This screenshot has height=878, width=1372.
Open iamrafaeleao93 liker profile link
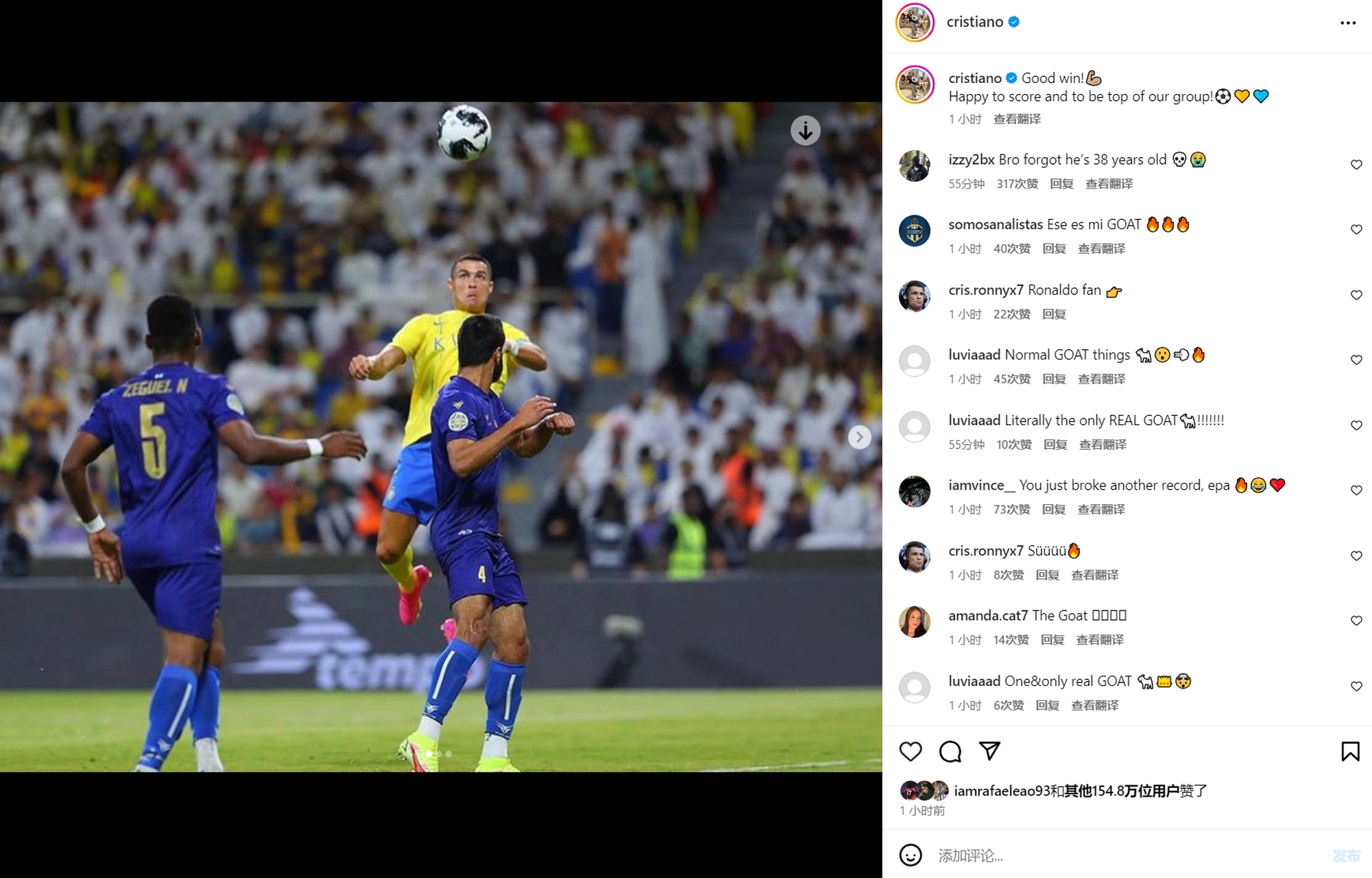tap(1002, 791)
